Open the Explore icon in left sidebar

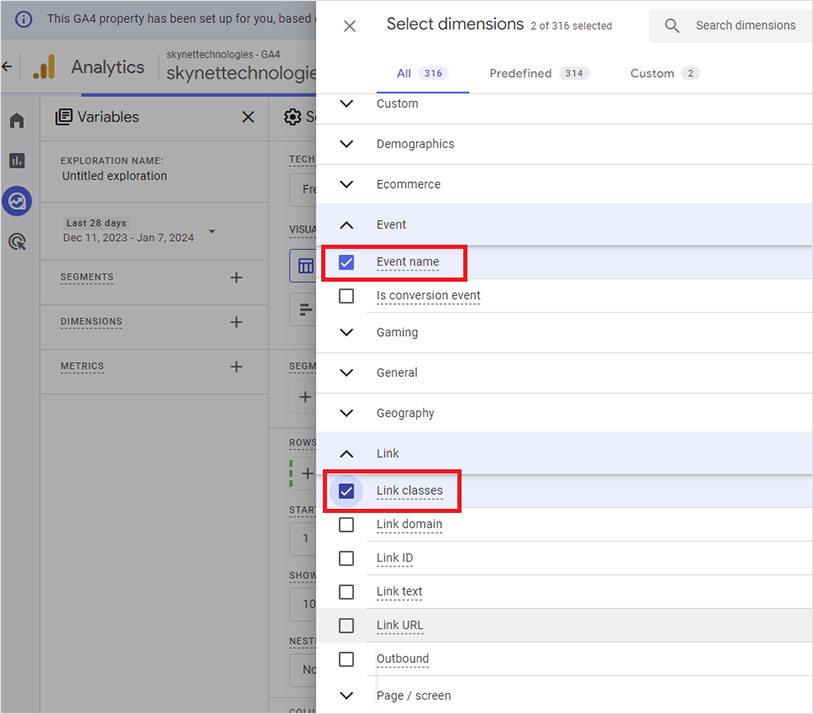[x=17, y=201]
